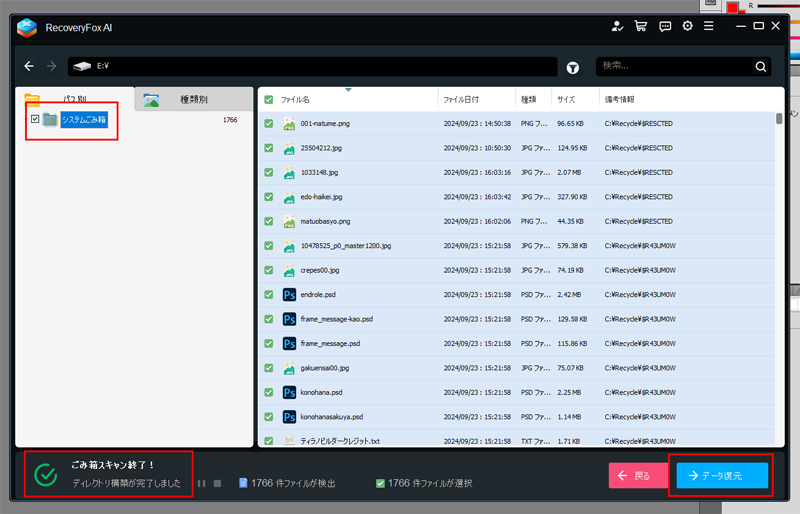
Task: Open settings via the gear icon
Action: click(x=687, y=26)
